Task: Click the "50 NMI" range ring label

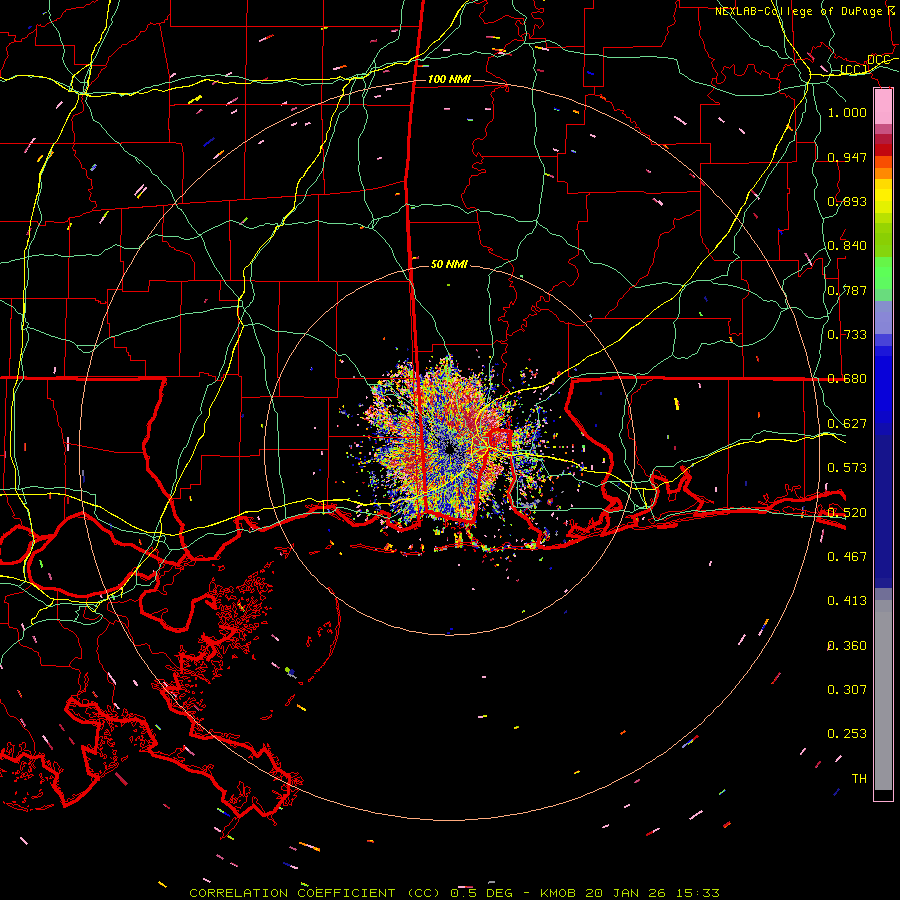Action: click(x=449, y=264)
